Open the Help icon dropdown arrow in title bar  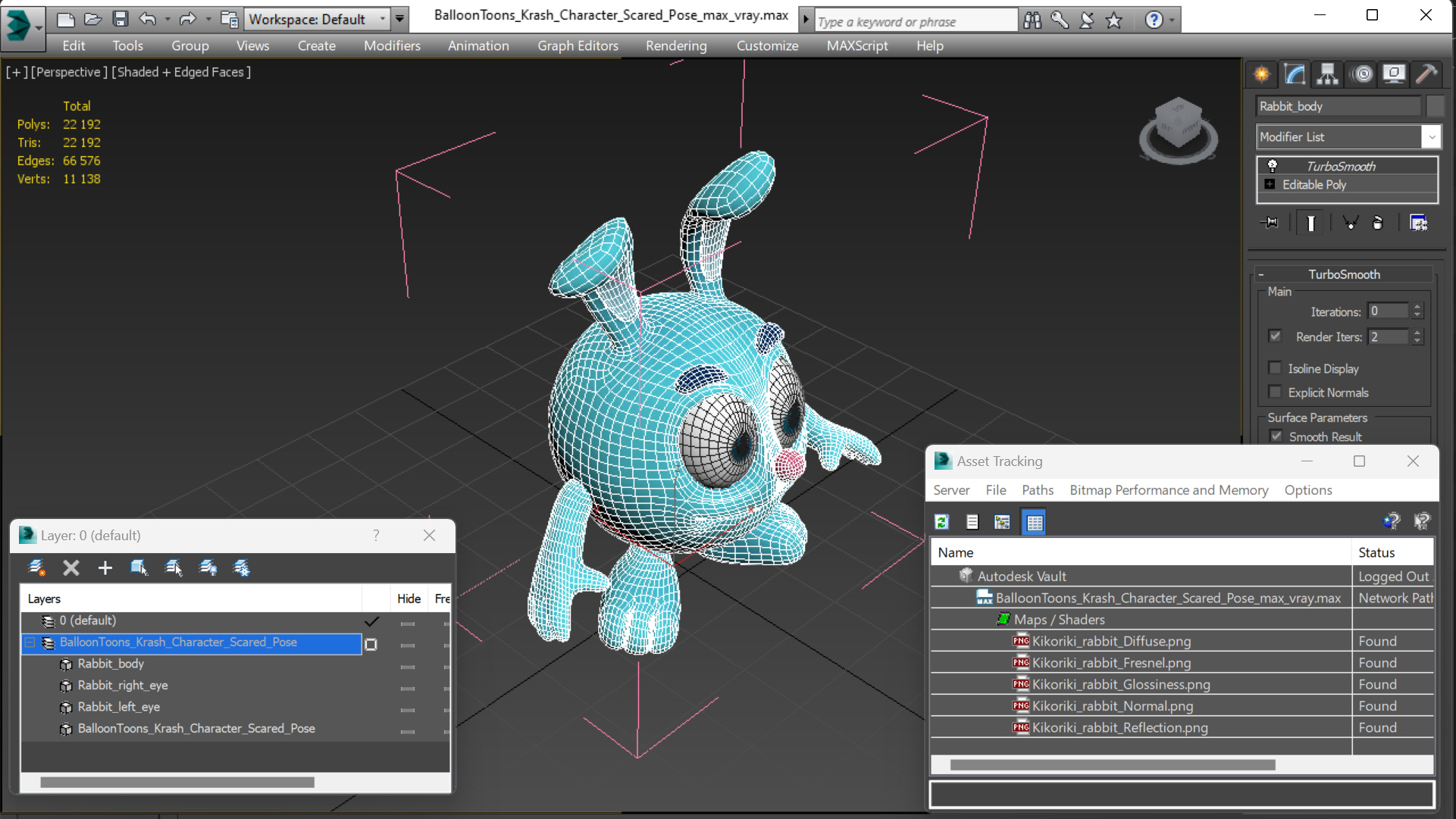click(1172, 20)
